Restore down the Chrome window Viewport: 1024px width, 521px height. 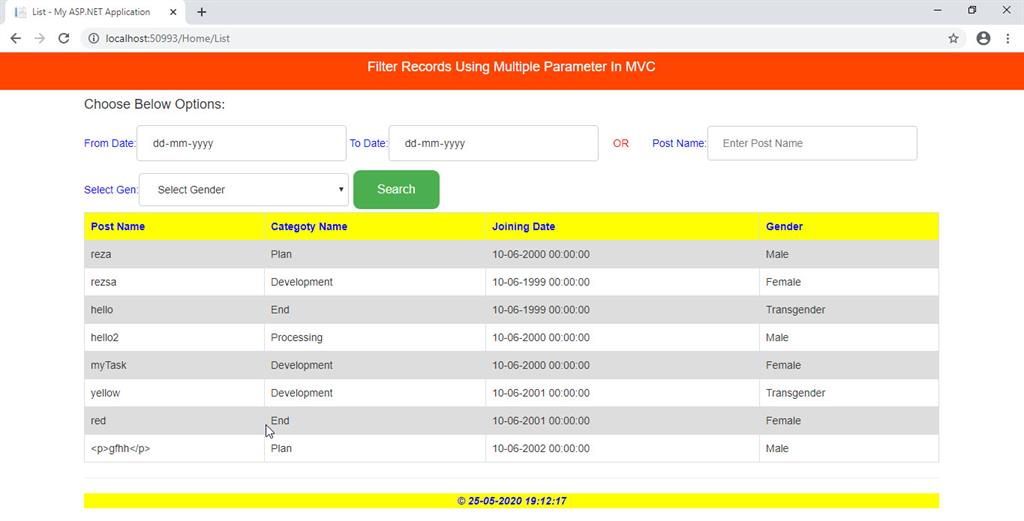pos(972,10)
